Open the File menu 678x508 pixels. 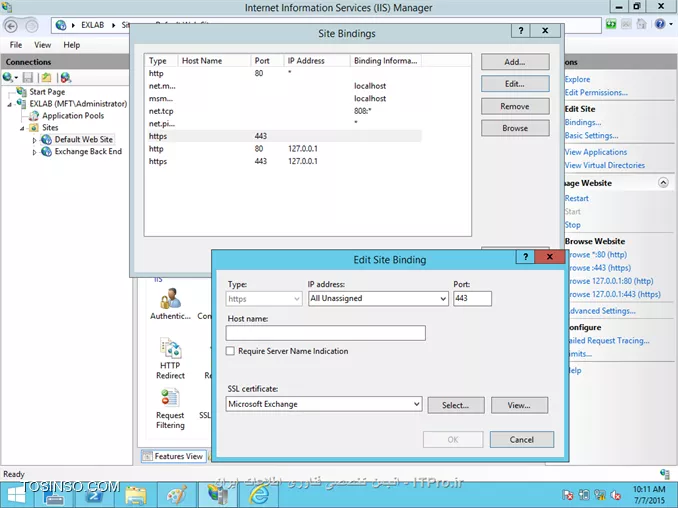pos(16,45)
